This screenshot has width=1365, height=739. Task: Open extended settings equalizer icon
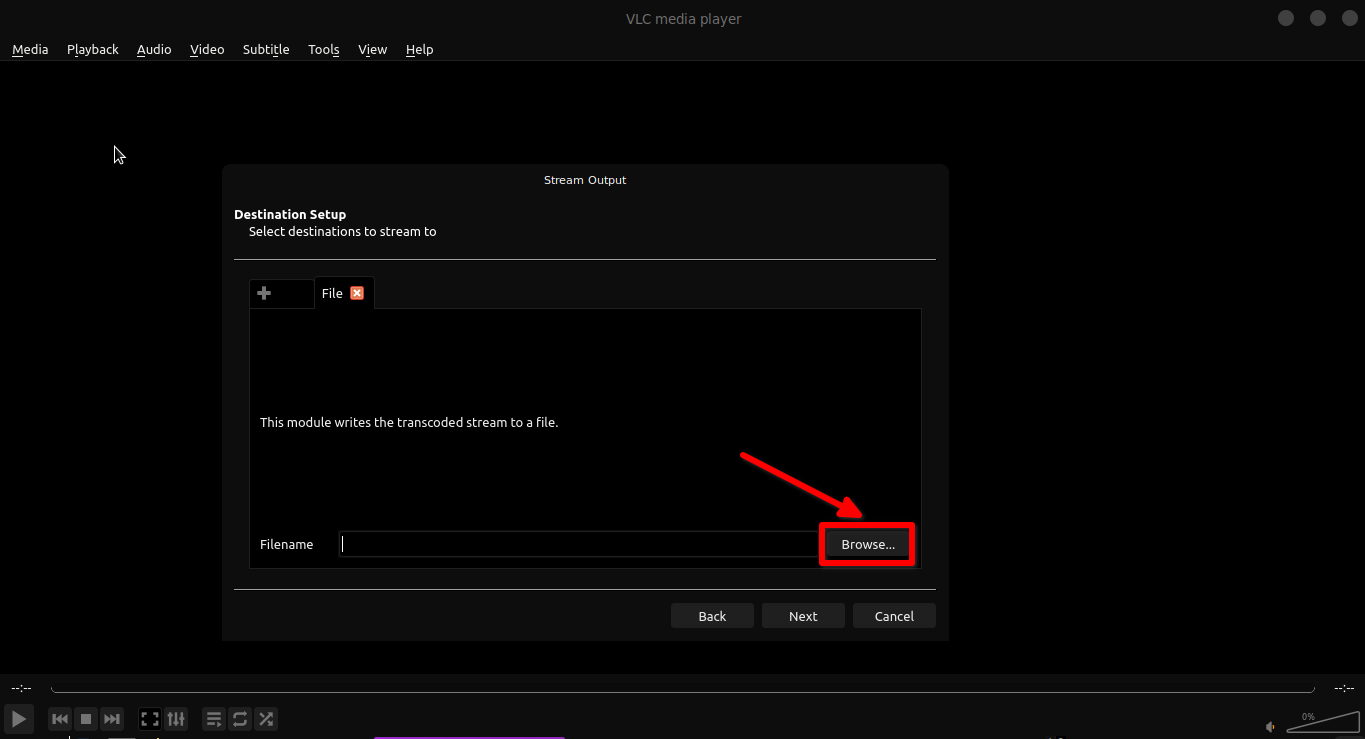[x=176, y=718]
